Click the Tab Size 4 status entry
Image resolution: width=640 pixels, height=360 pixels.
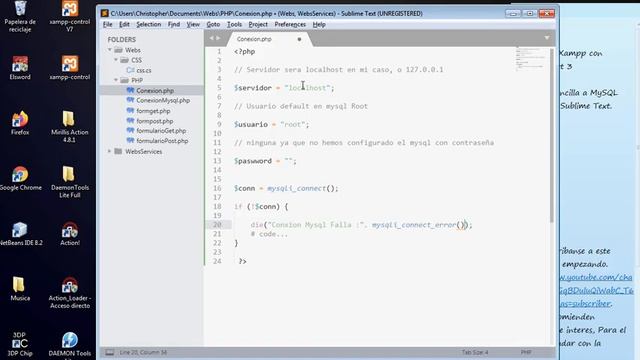[x=475, y=352]
